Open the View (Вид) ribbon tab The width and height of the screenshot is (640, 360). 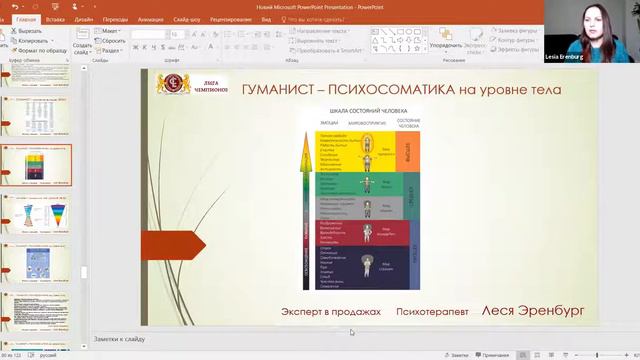pyautogui.click(x=266, y=20)
